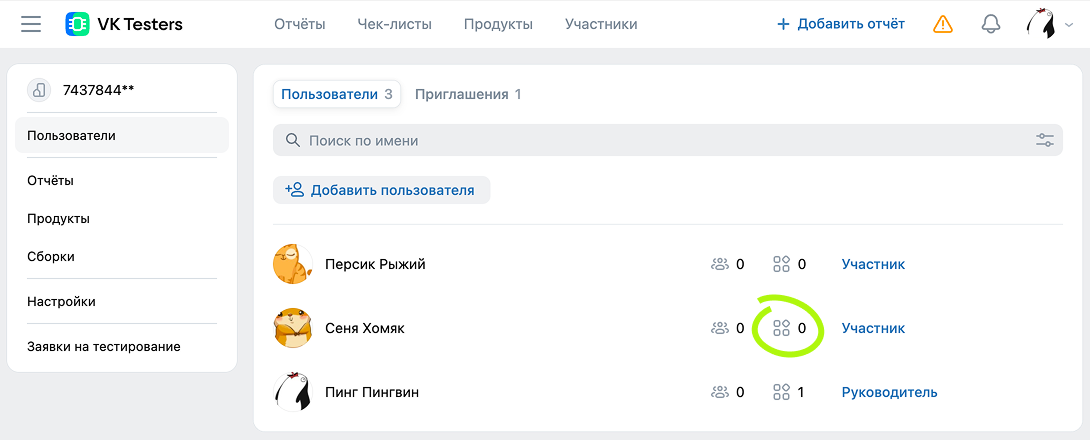
Task: Click the VK Testers logo
Action: 124,24
